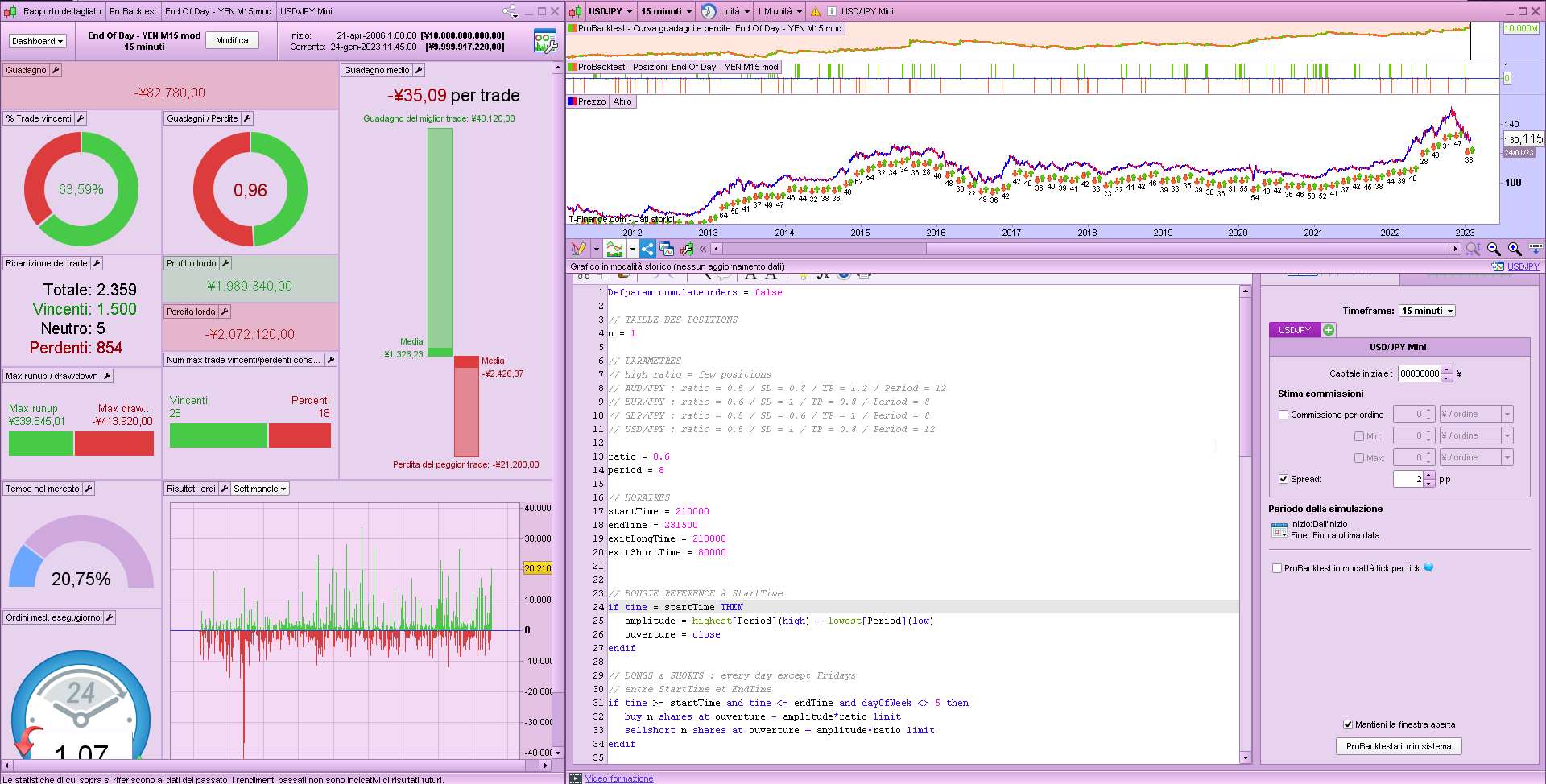Image resolution: width=1546 pixels, height=784 pixels.
Task: Open the drawing pencil tool on chart toolbar
Action: coord(577,250)
